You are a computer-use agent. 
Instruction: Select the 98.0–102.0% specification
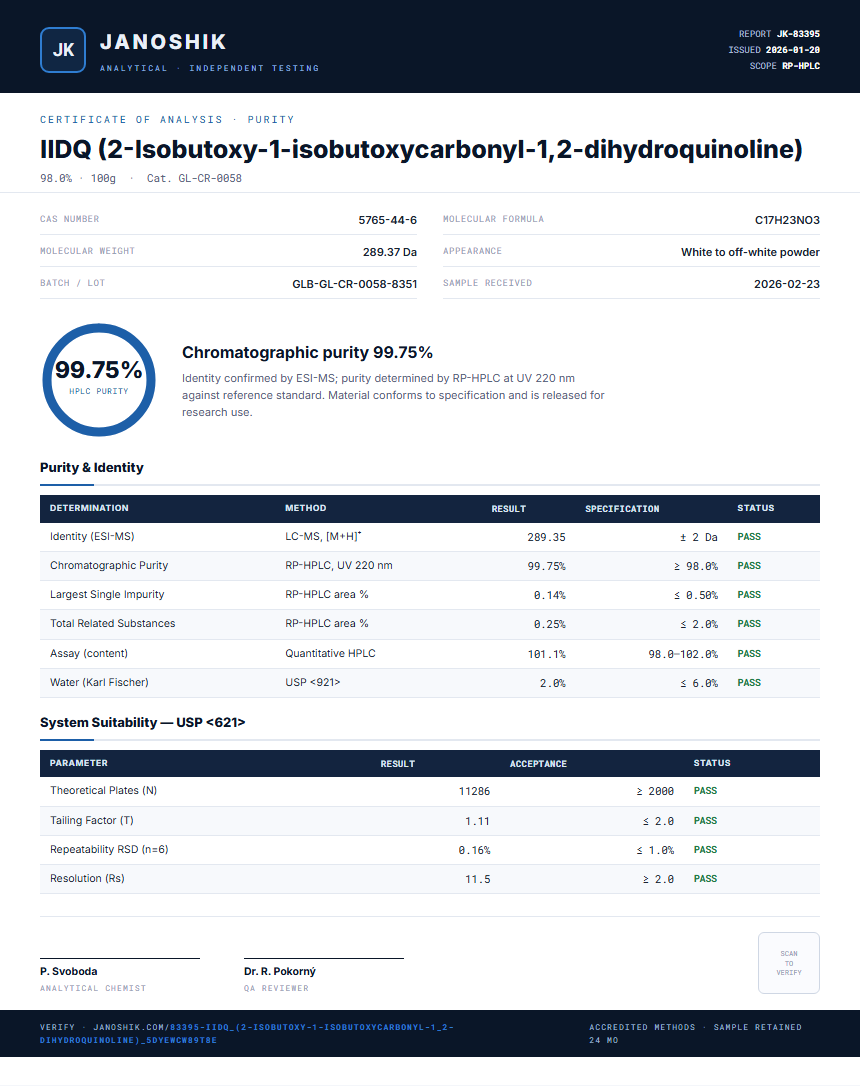pyautogui.click(x=683, y=654)
